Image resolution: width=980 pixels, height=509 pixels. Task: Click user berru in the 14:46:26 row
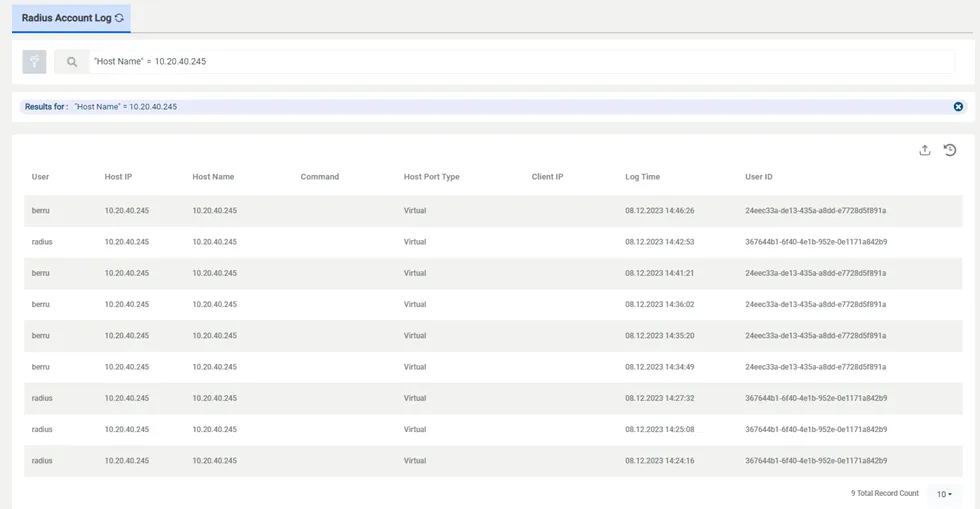coord(41,211)
